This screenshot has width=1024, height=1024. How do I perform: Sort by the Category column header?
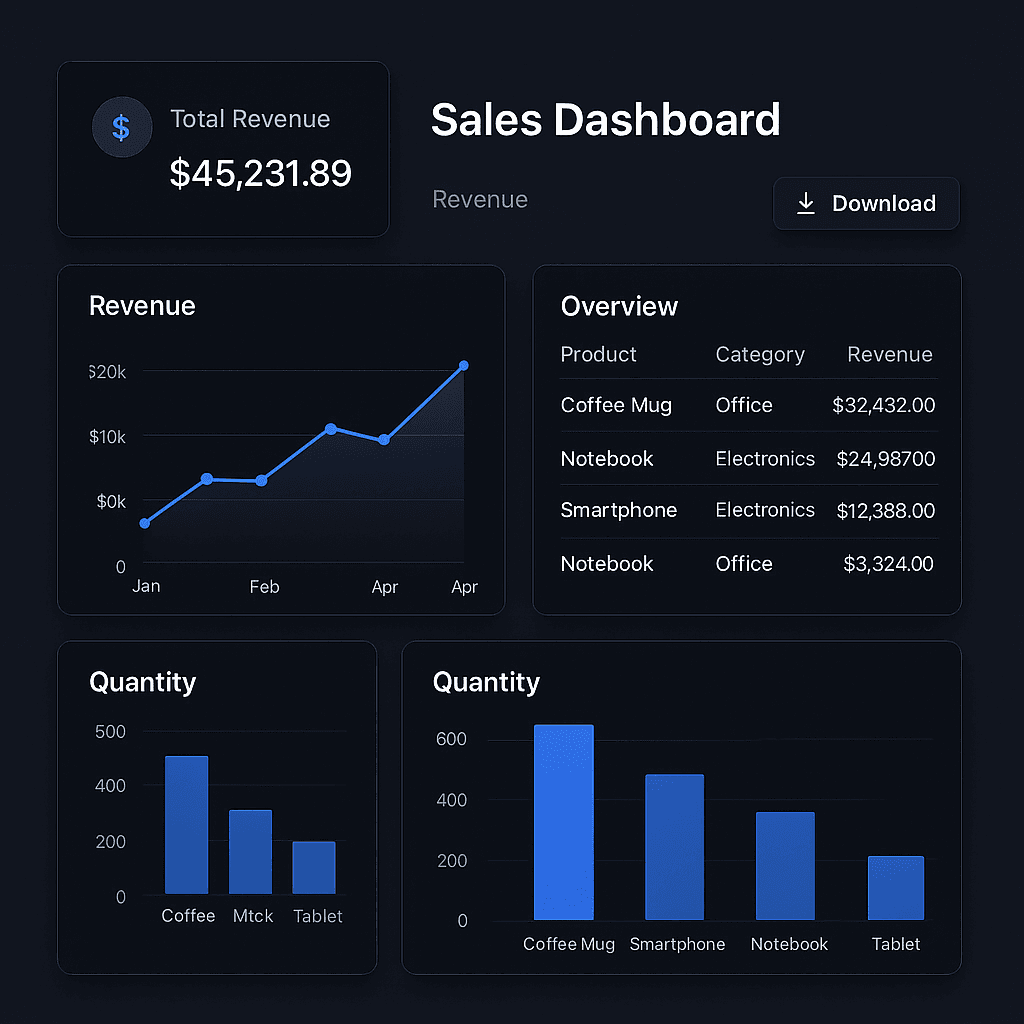(759, 355)
